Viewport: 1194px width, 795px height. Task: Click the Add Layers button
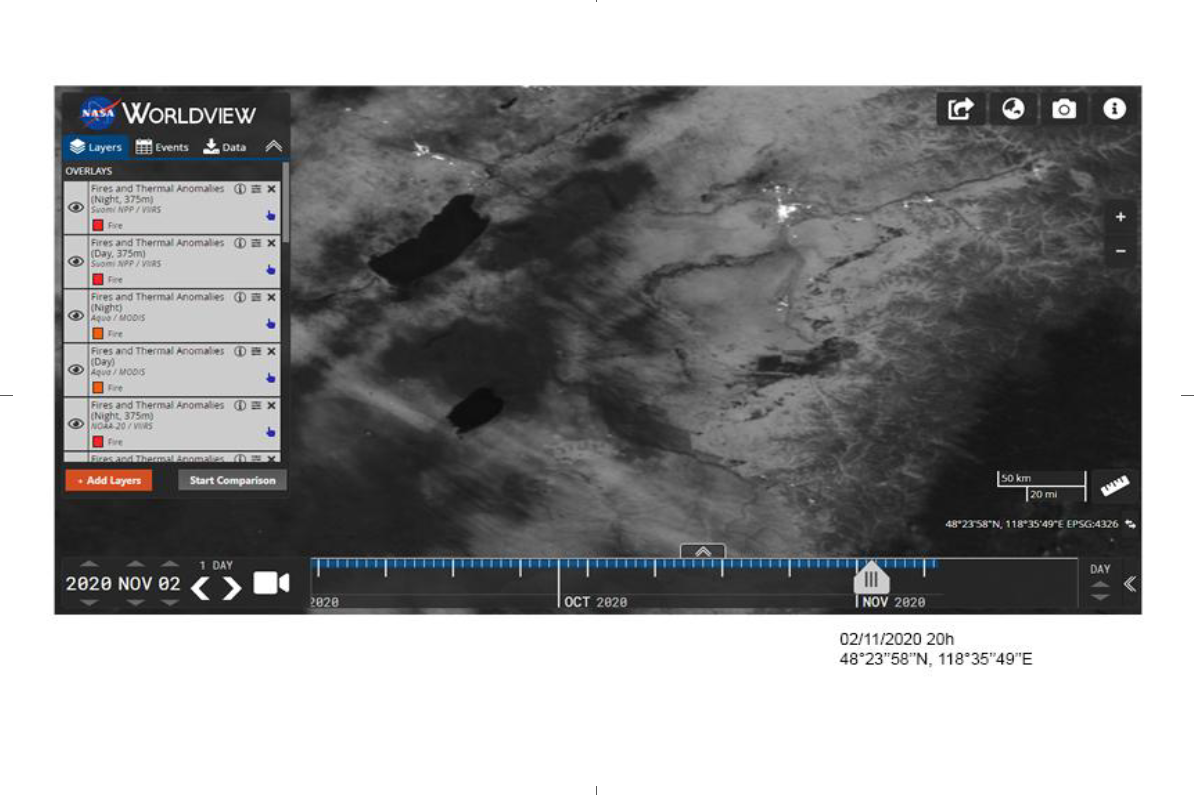pos(108,481)
